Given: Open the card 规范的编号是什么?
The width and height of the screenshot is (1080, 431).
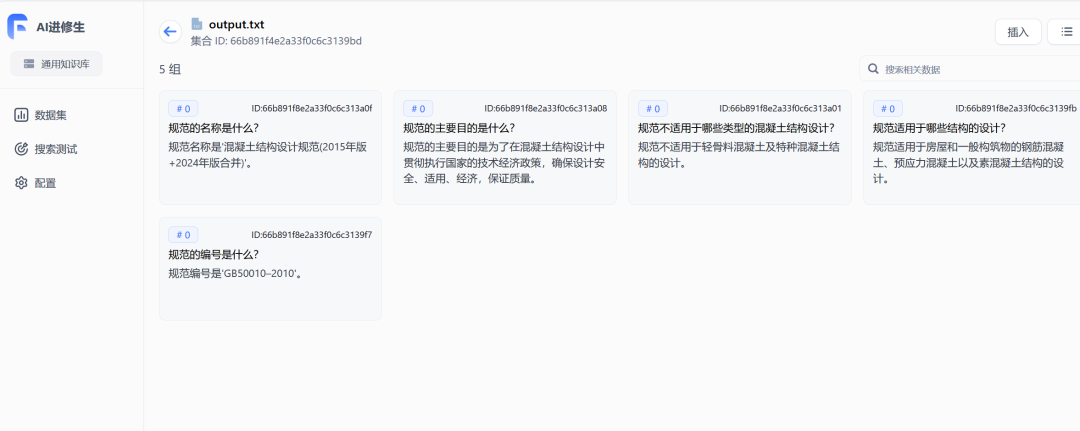Looking at the screenshot, I should pos(270,268).
